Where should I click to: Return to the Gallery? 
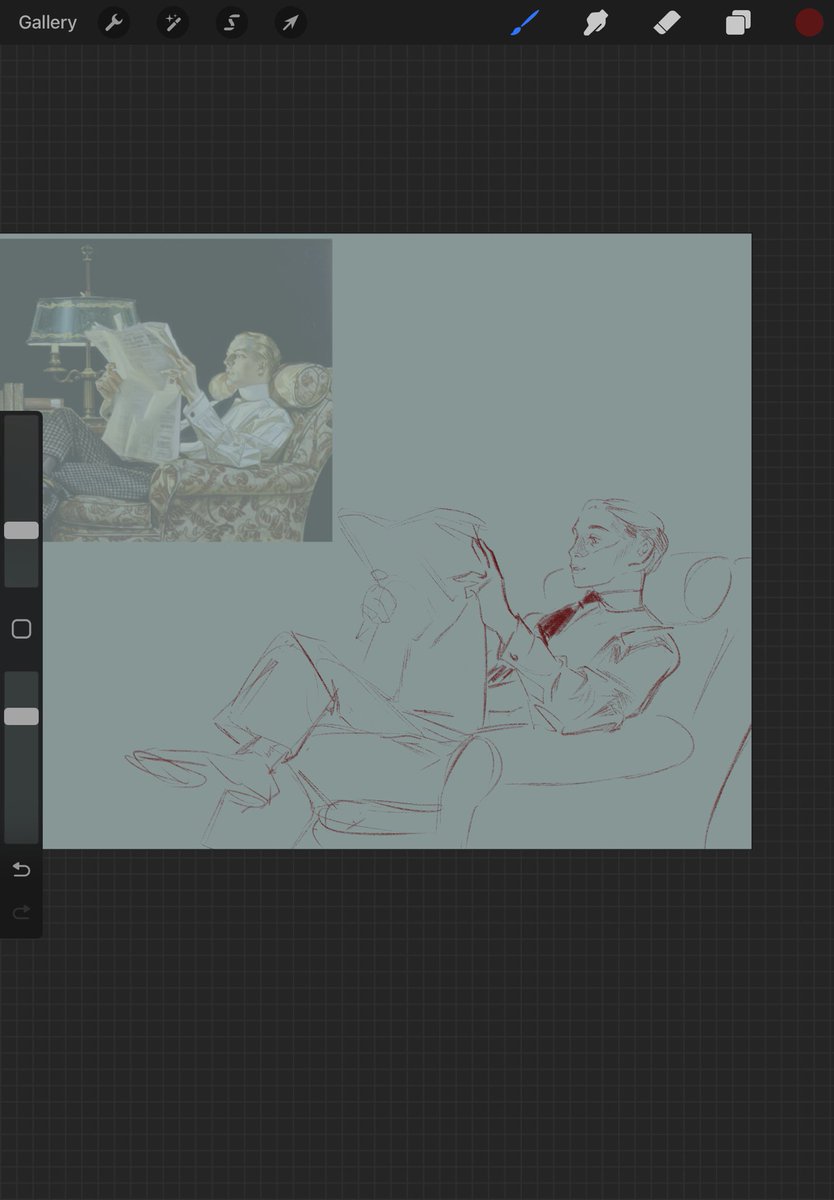(x=47, y=22)
